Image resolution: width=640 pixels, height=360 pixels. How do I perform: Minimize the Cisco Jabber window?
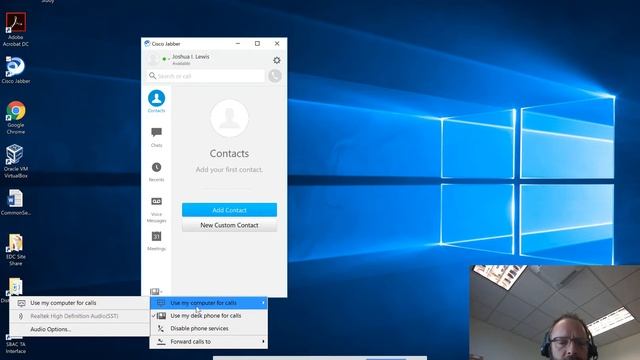pos(238,43)
